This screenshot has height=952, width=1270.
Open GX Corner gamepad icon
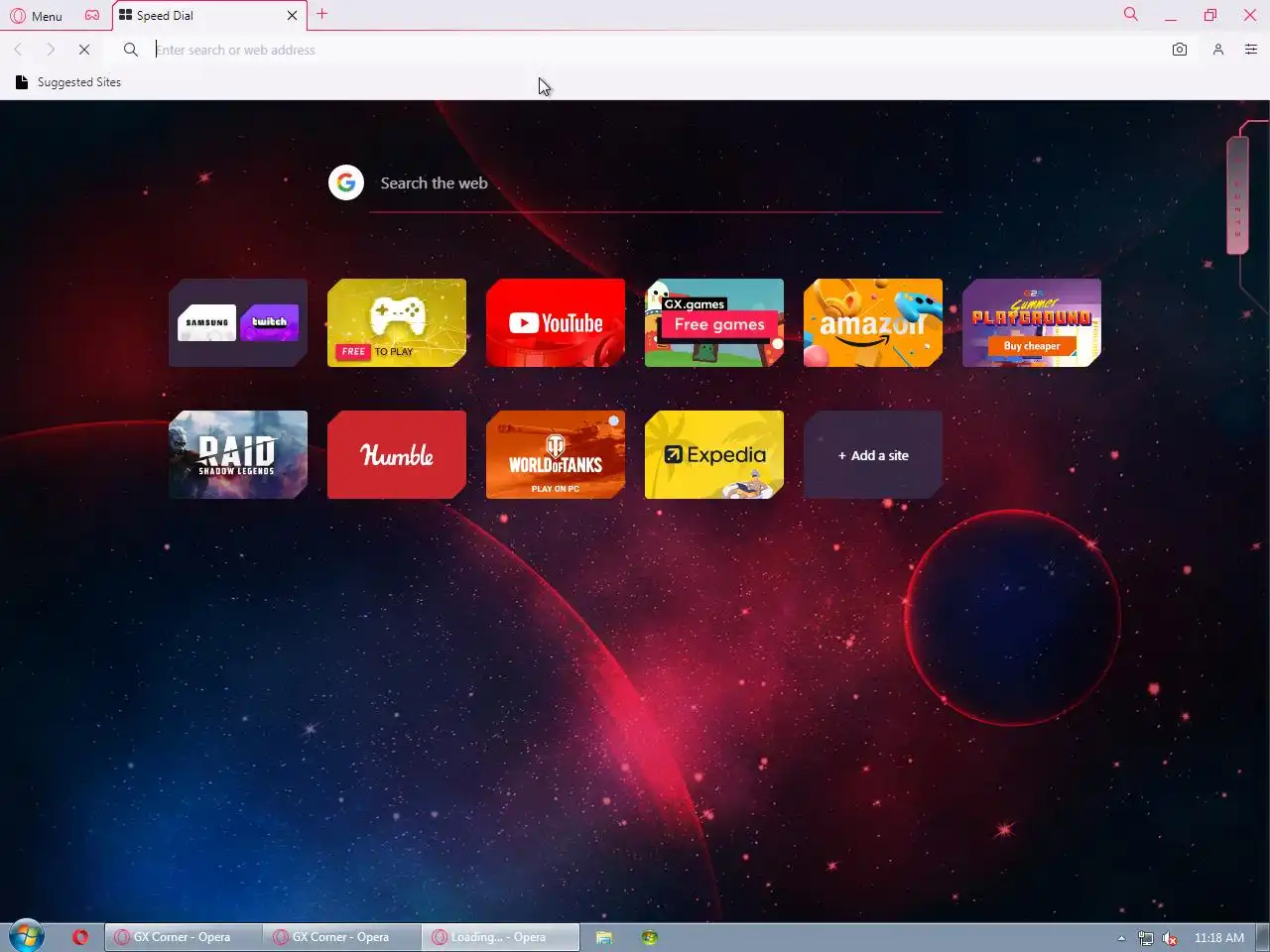92,16
